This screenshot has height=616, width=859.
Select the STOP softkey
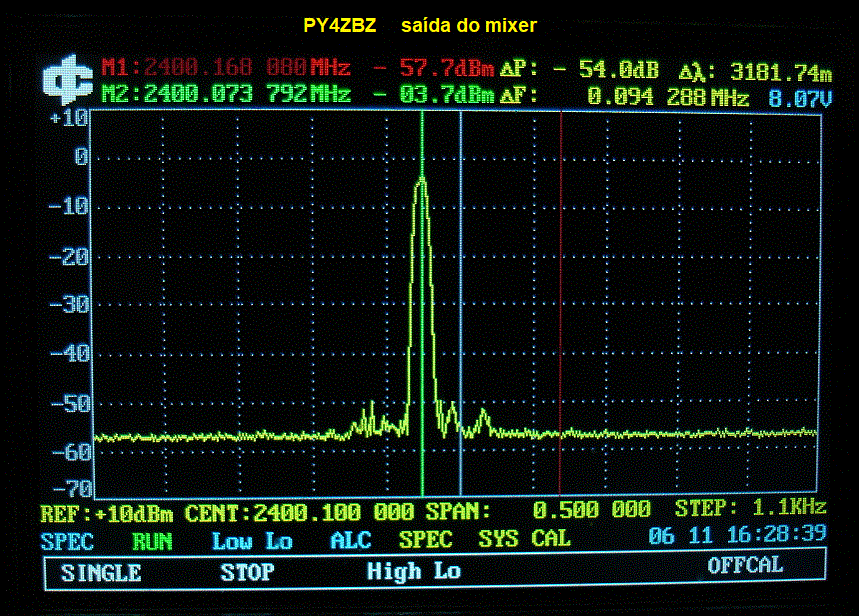(x=247, y=573)
